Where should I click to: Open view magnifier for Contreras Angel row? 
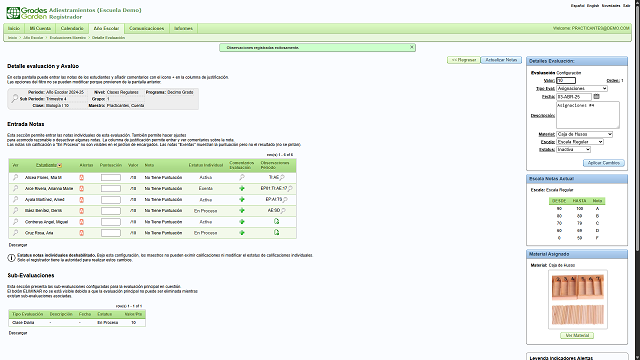pyautogui.click(x=15, y=222)
